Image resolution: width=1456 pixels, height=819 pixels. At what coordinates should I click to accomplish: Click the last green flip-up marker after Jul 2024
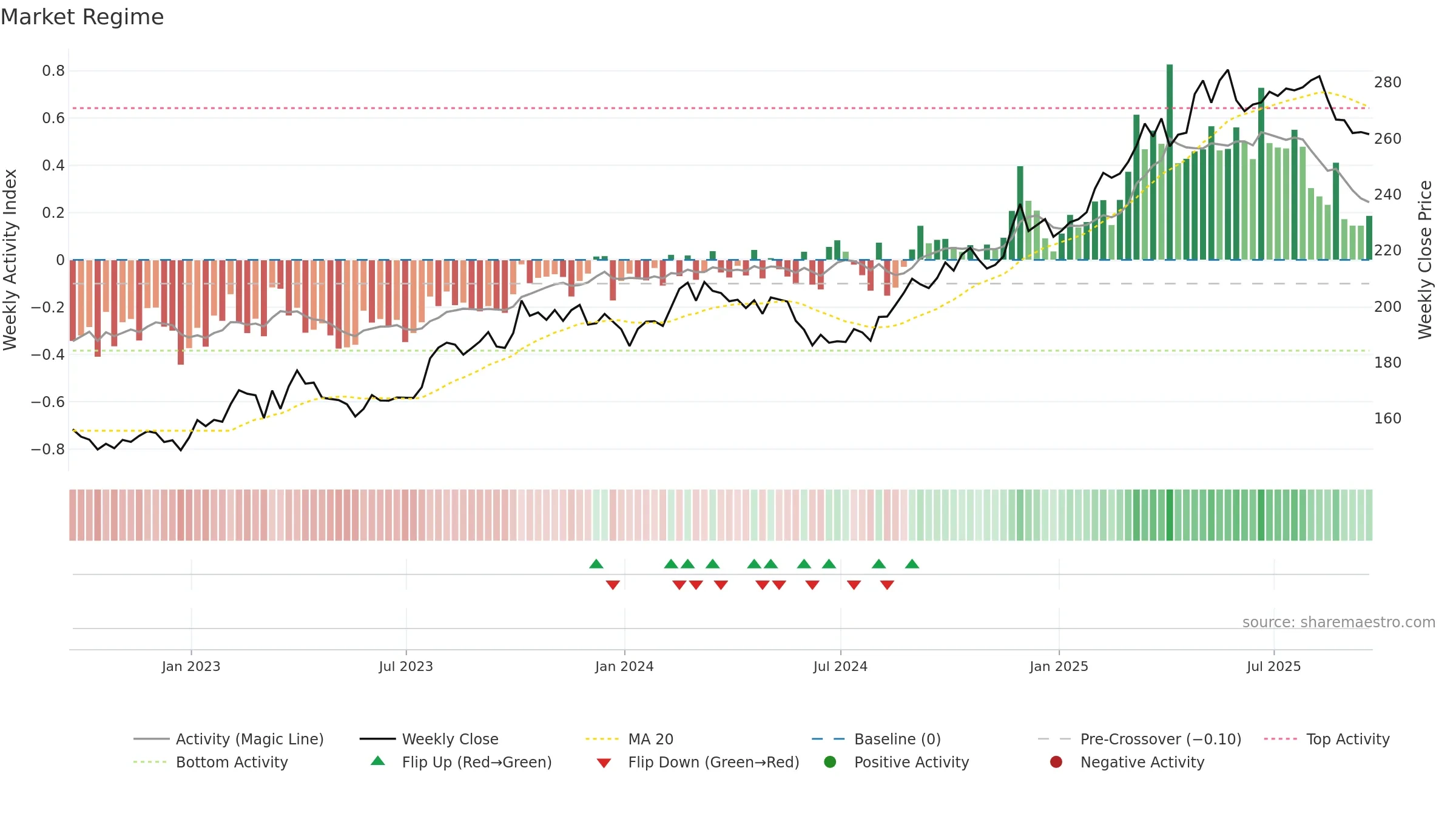coord(912,564)
